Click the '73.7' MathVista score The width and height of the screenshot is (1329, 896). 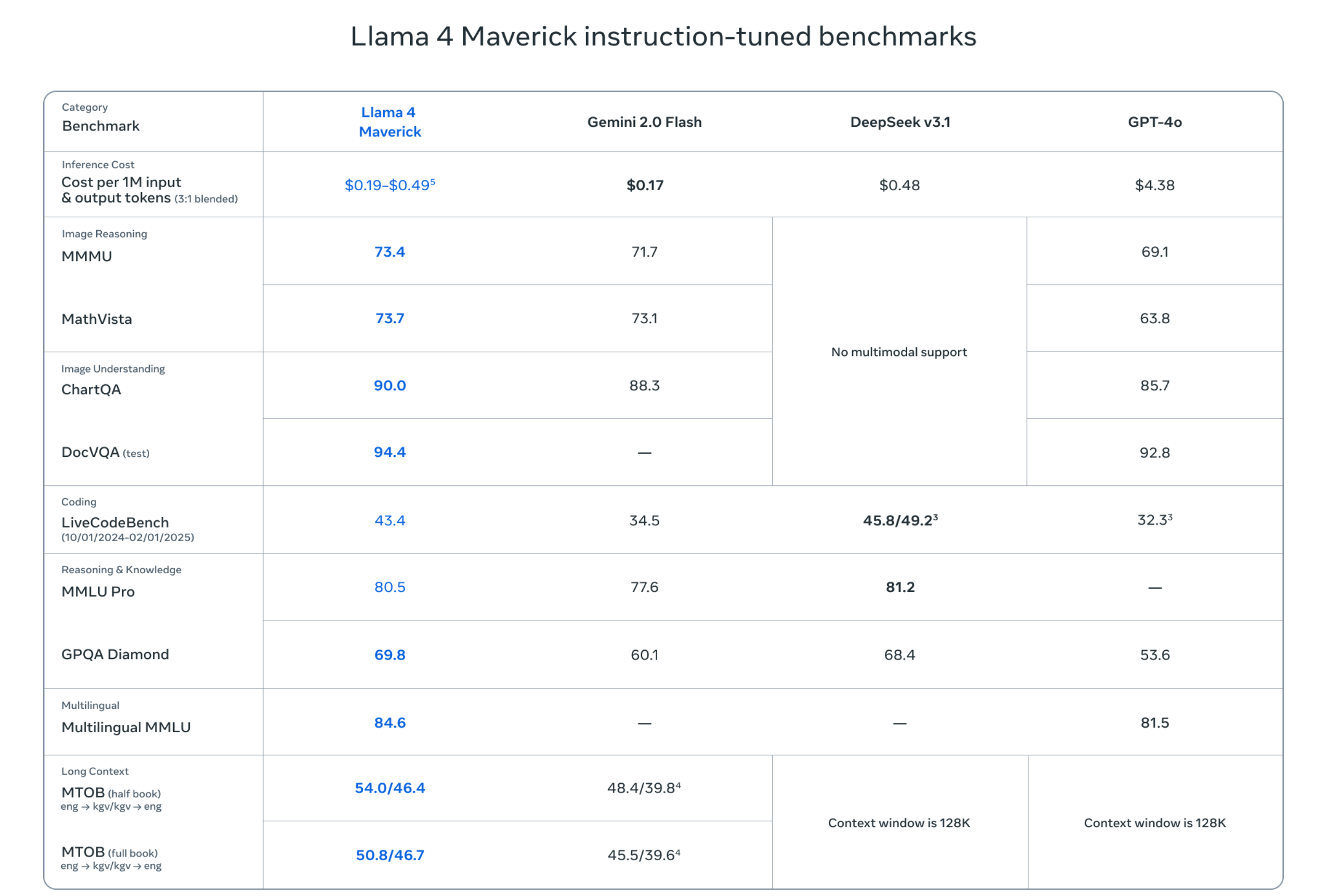coord(390,318)
